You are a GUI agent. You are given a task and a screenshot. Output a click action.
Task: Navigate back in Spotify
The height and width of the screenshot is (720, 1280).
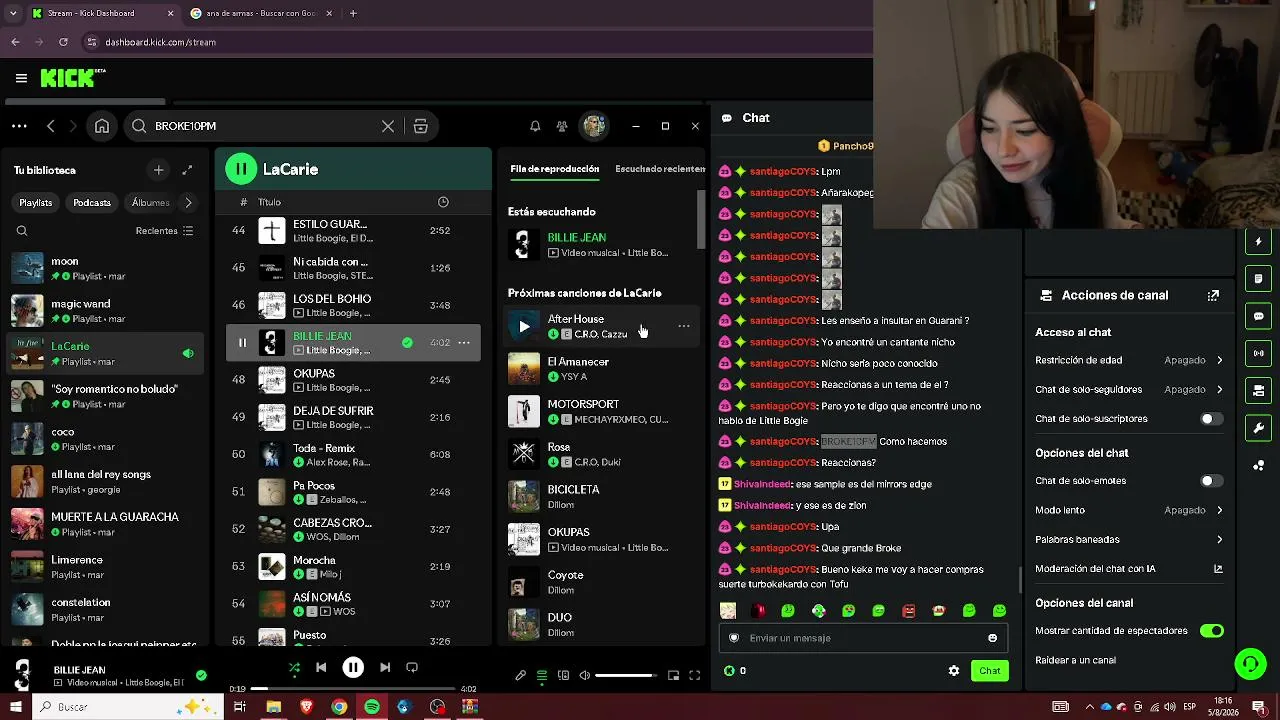coord(51,126)
